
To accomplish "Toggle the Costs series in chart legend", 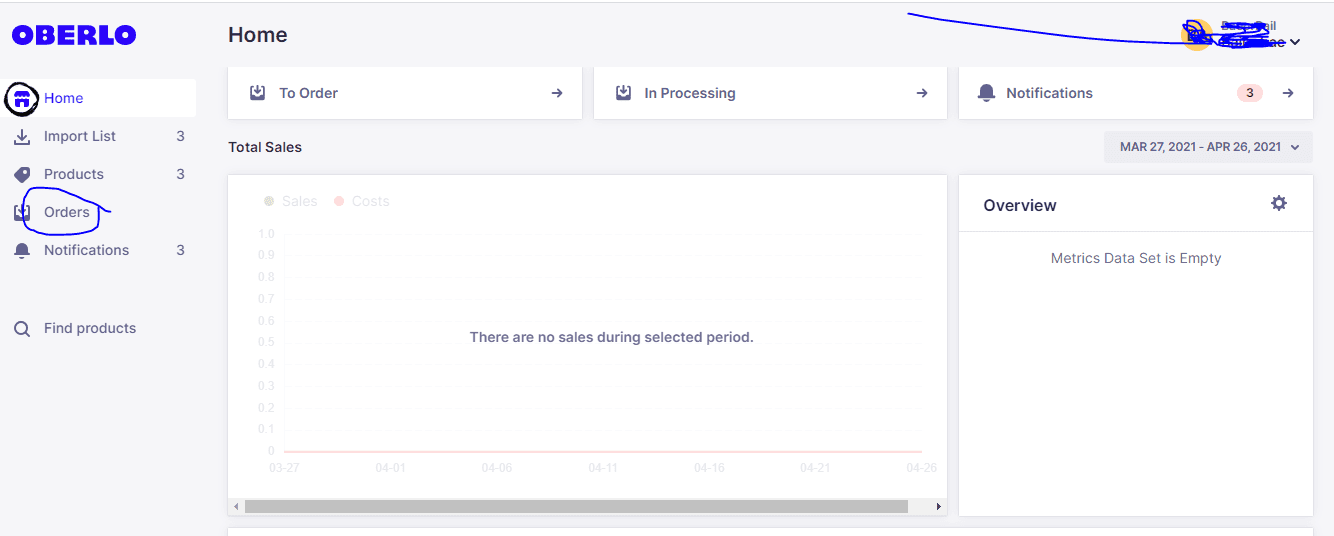I will point(362,201).
